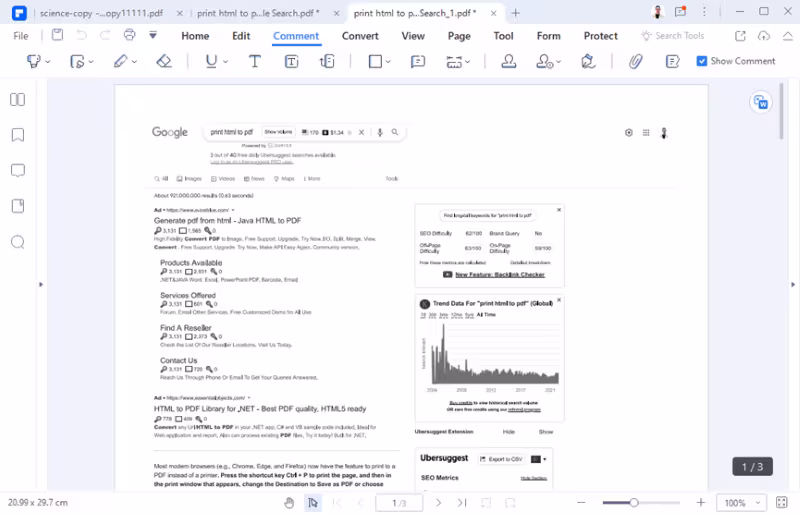Screen dimensions: 800x514
Task: Select the pencil drawing tool
Action: (120, 61)
